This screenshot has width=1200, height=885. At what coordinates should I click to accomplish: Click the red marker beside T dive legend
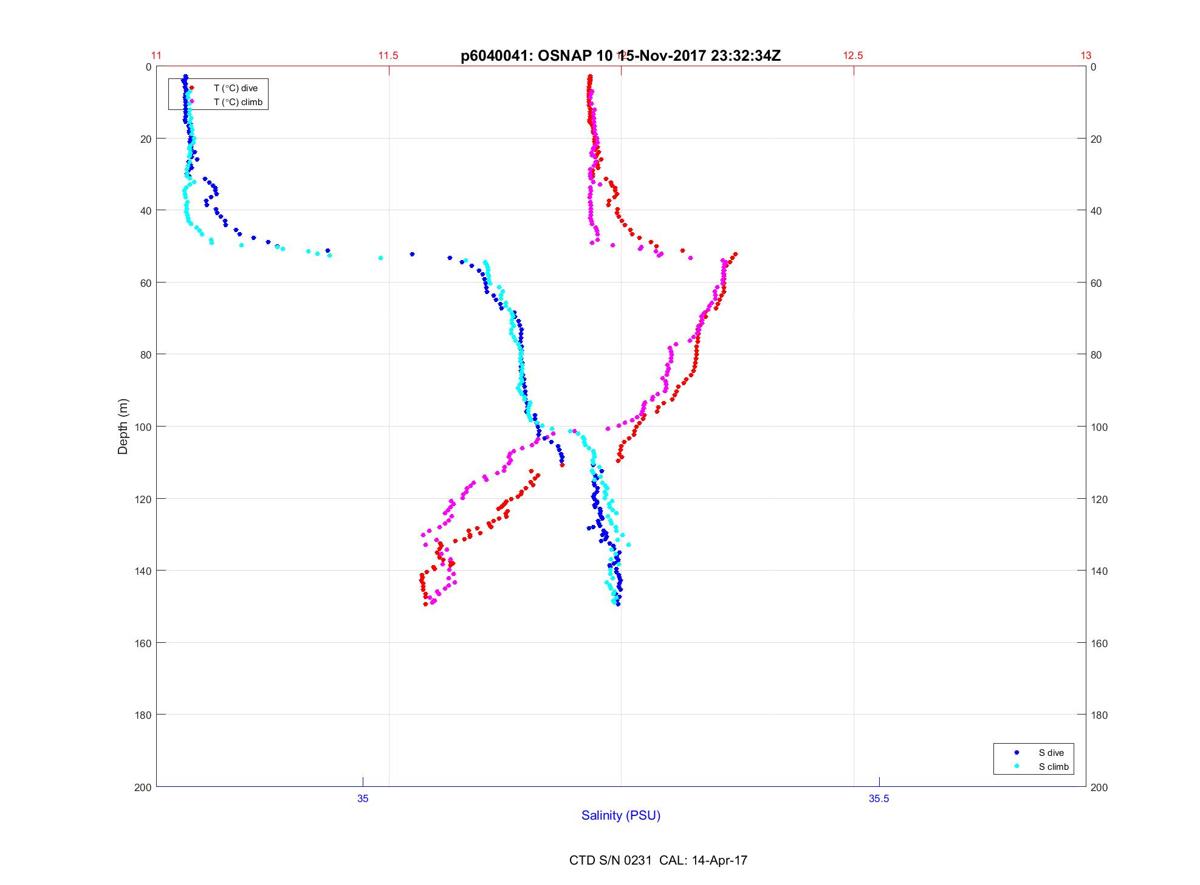pos(191,88)
